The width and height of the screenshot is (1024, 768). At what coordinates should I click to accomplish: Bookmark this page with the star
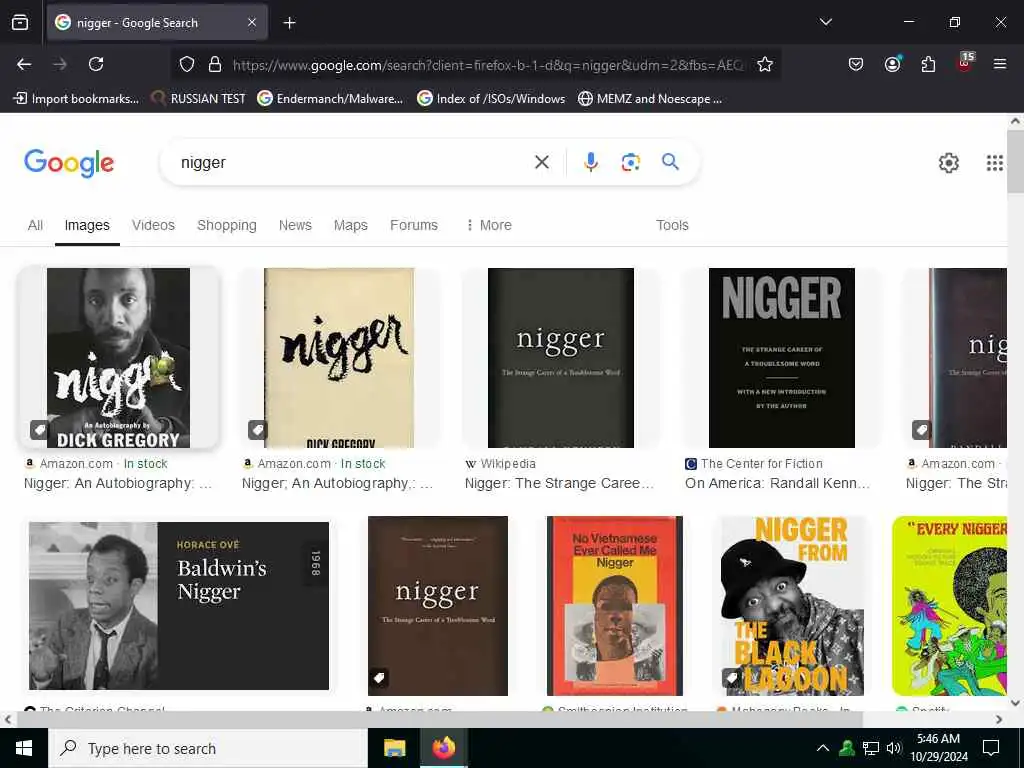pos(765,65)
